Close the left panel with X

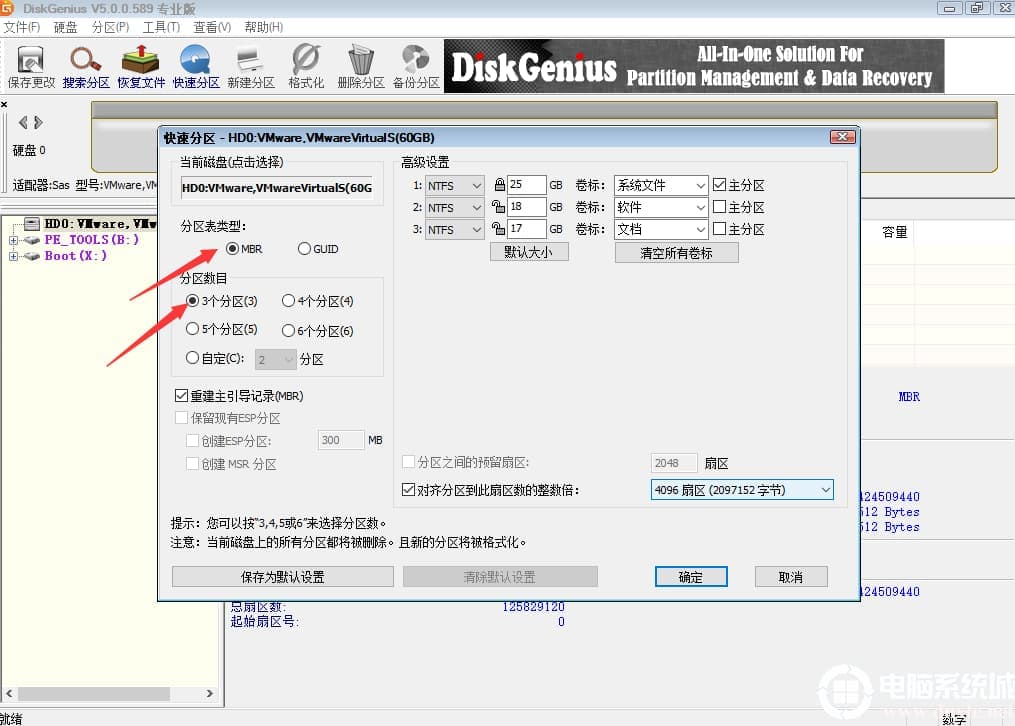(4, 104)
